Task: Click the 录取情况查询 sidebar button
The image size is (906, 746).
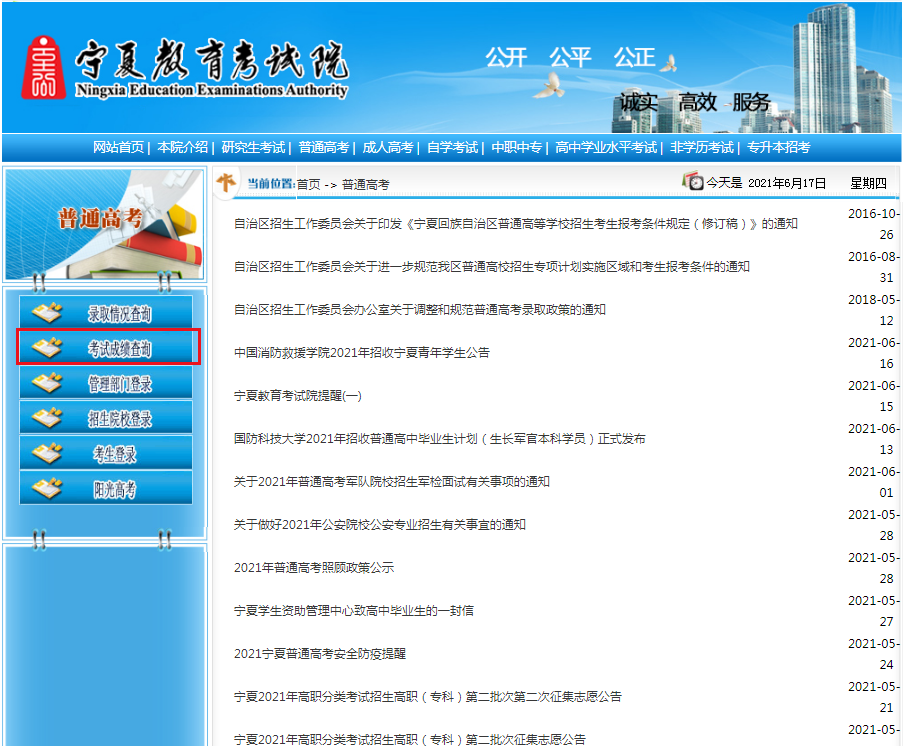Action: click(x=106, y=313)
